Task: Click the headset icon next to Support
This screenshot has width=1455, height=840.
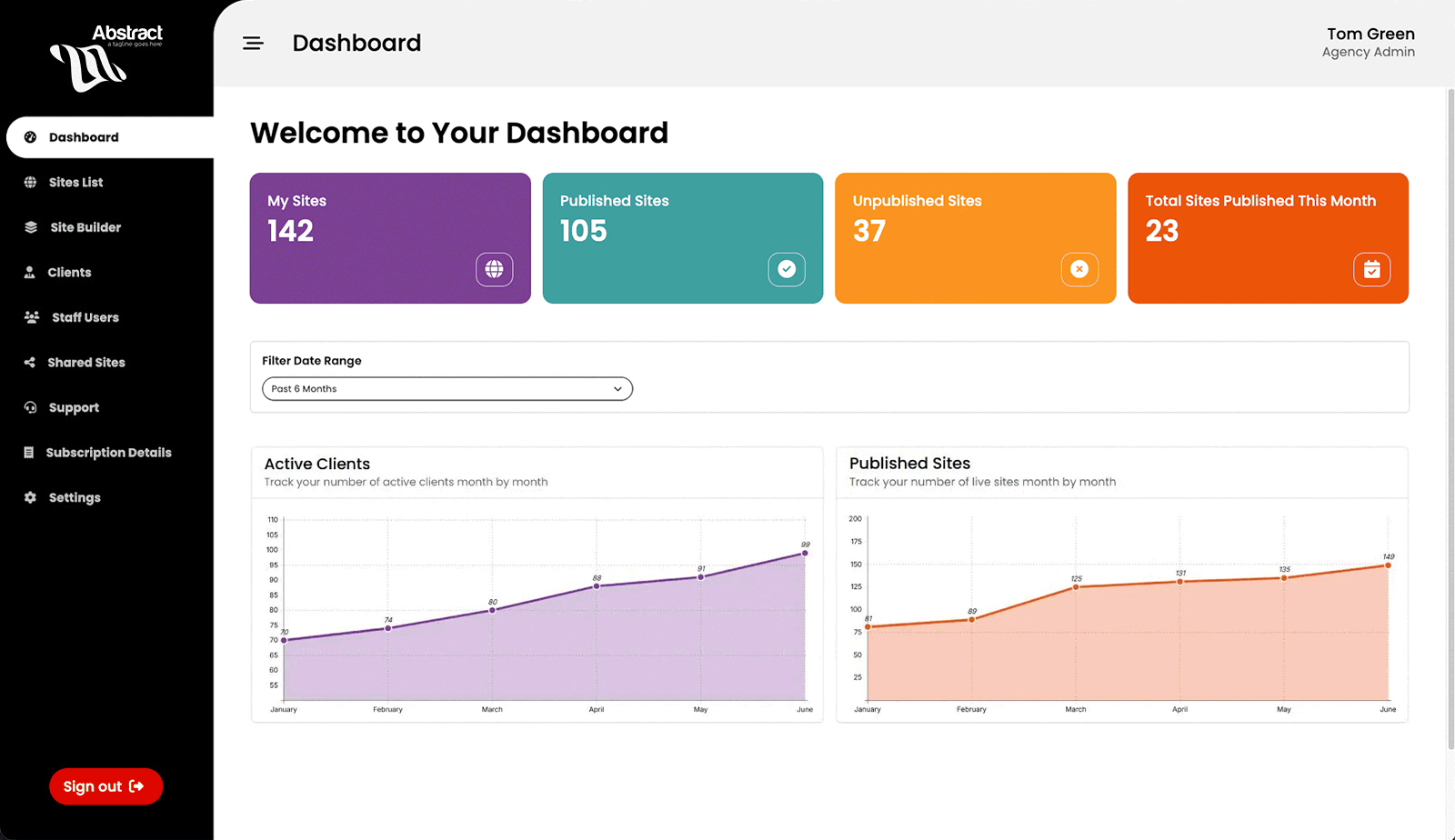Action: [30, 407]
